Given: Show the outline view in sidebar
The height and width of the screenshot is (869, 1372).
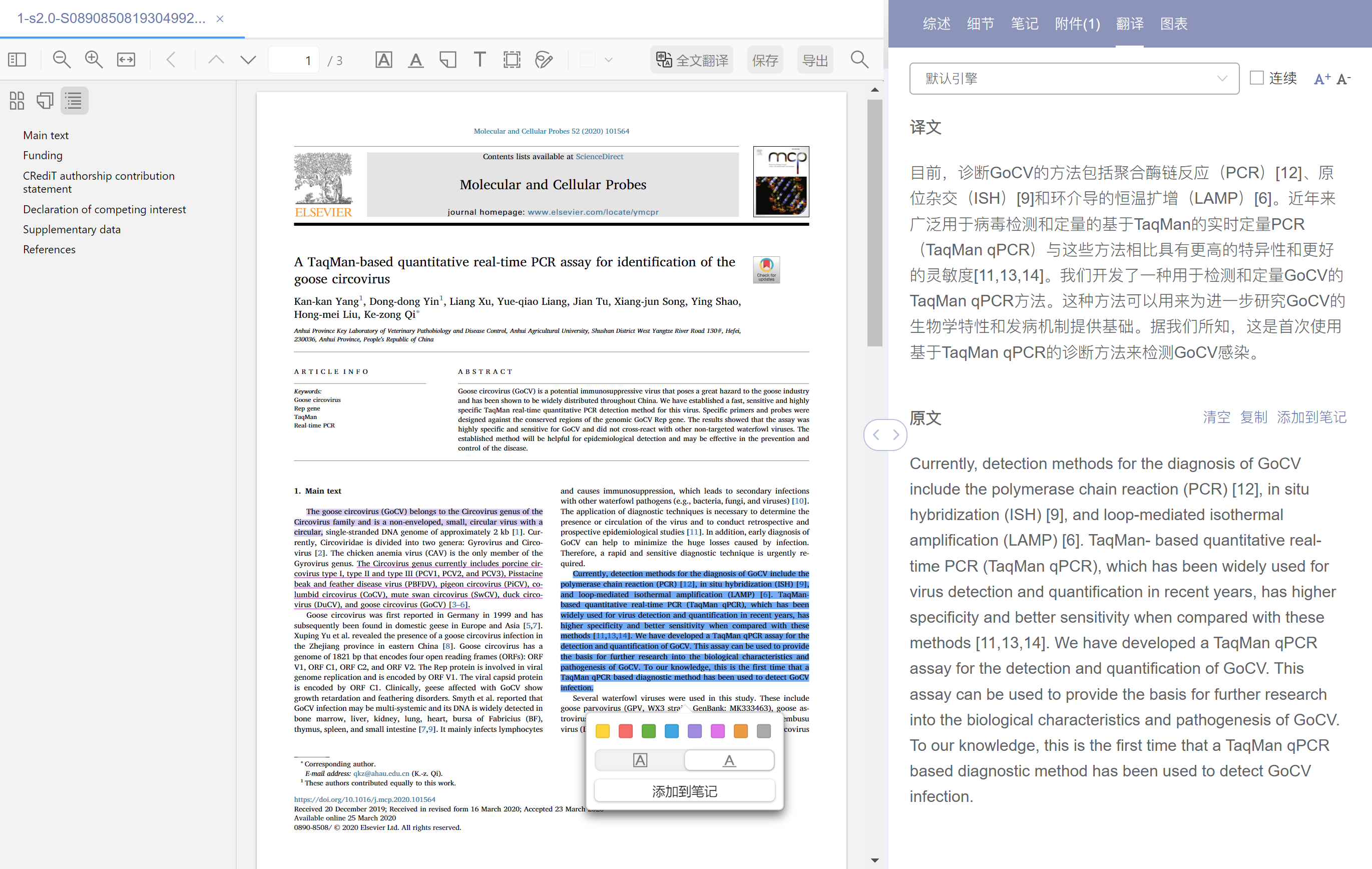Looking at the screenshot, I should click(x=74, y=101).
